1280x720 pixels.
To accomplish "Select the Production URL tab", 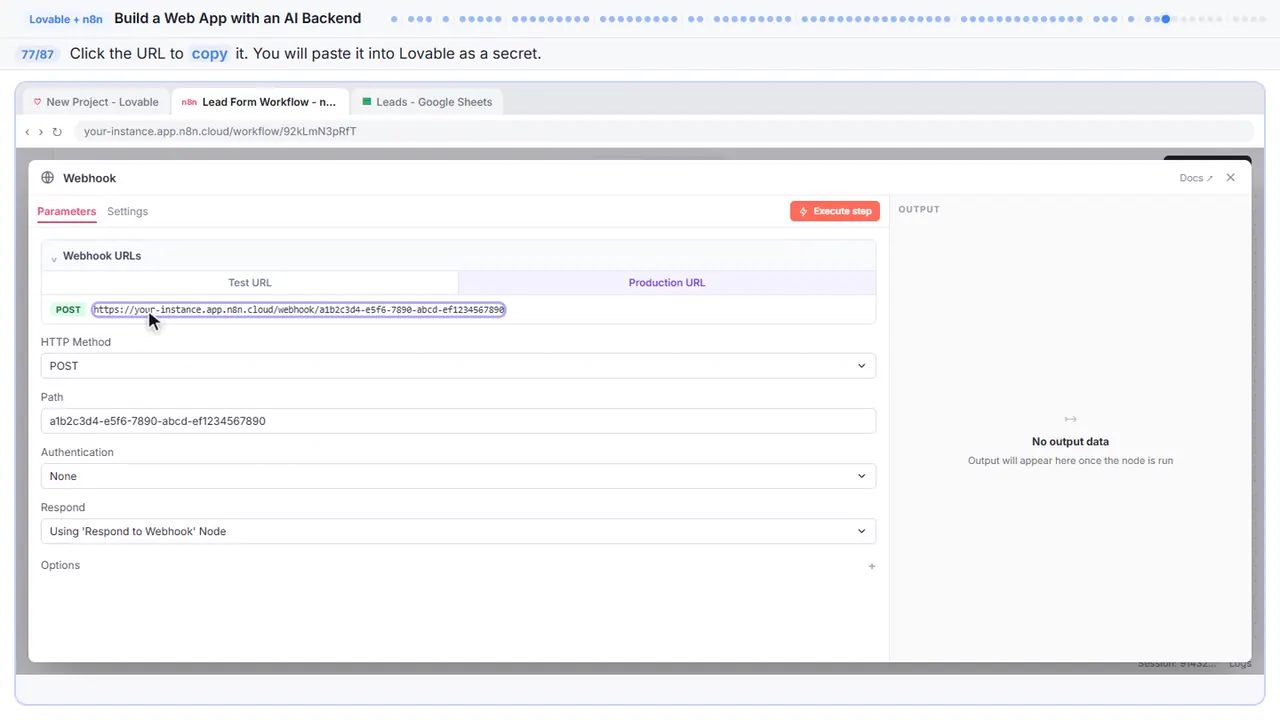I will [667, 283].
